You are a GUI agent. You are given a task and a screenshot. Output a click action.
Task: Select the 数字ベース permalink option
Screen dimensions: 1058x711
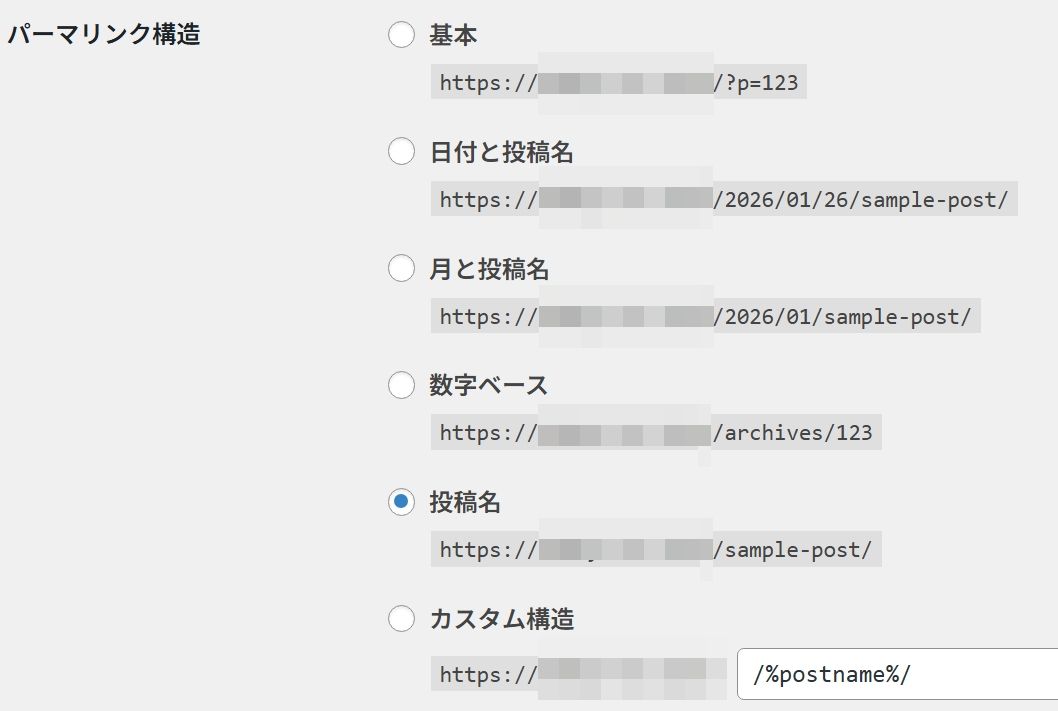click(x=401, y=384)
